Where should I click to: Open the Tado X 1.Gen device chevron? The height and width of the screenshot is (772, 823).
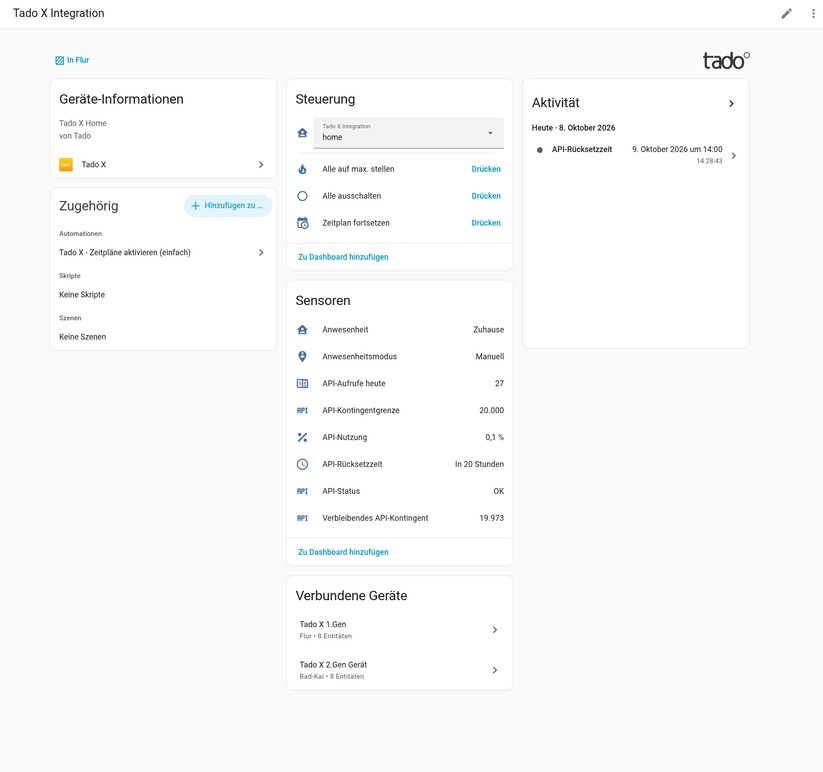pos(494,630)
